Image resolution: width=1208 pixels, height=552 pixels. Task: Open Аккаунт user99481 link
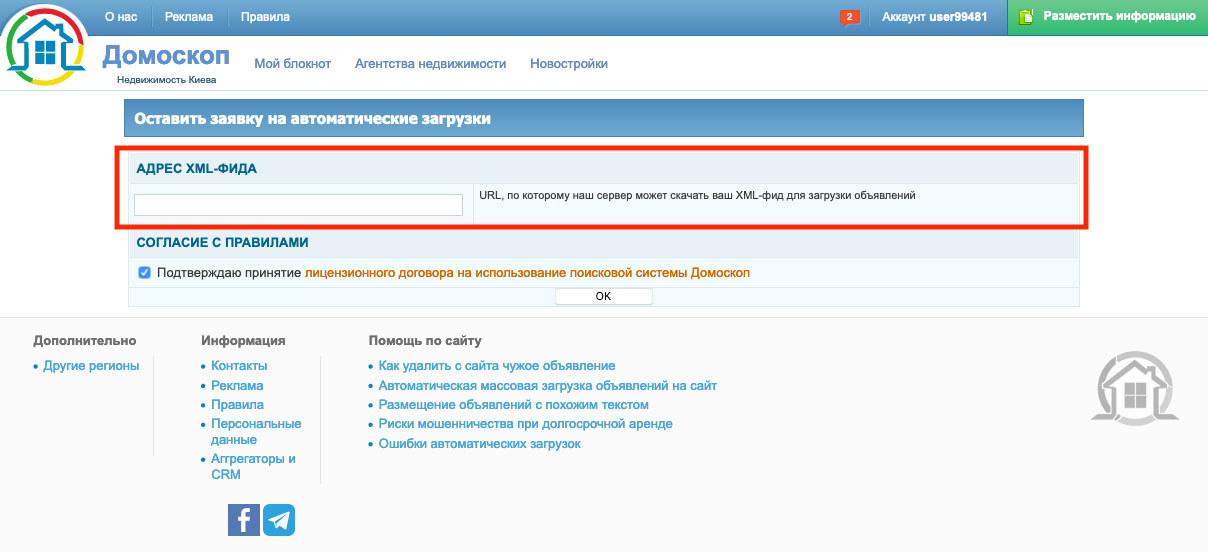click(934, 17)
